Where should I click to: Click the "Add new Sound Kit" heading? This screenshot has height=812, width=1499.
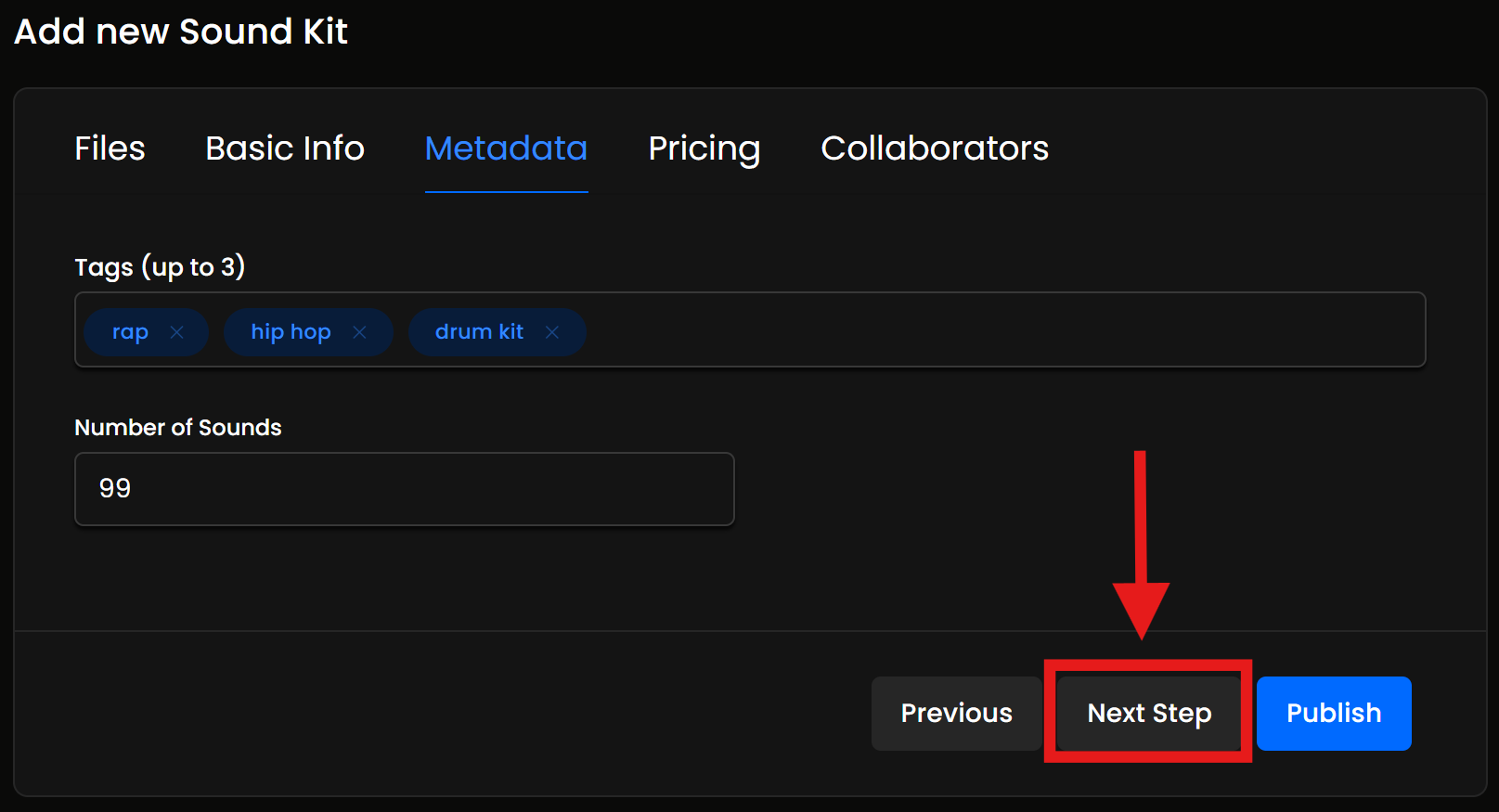pos(181,32)
